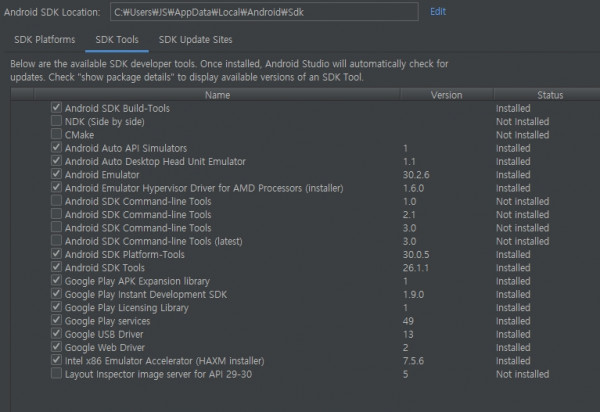
Task: Uncheck Android SDK Build-Tools
Action: click(56, 108)
